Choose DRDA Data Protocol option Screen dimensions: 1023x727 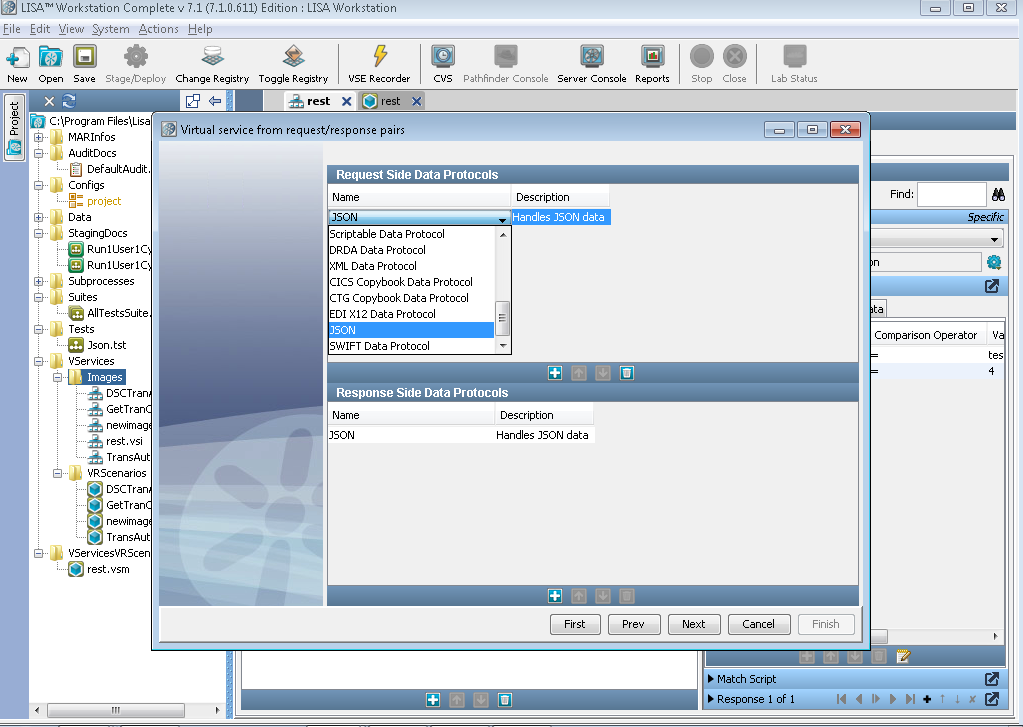[411, 250]
